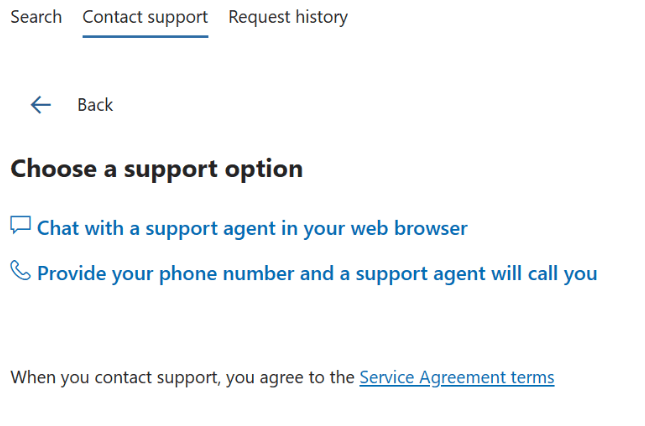
Task: Switch to the Search tab
Action: pyautogui.click(x=35, y=17)
